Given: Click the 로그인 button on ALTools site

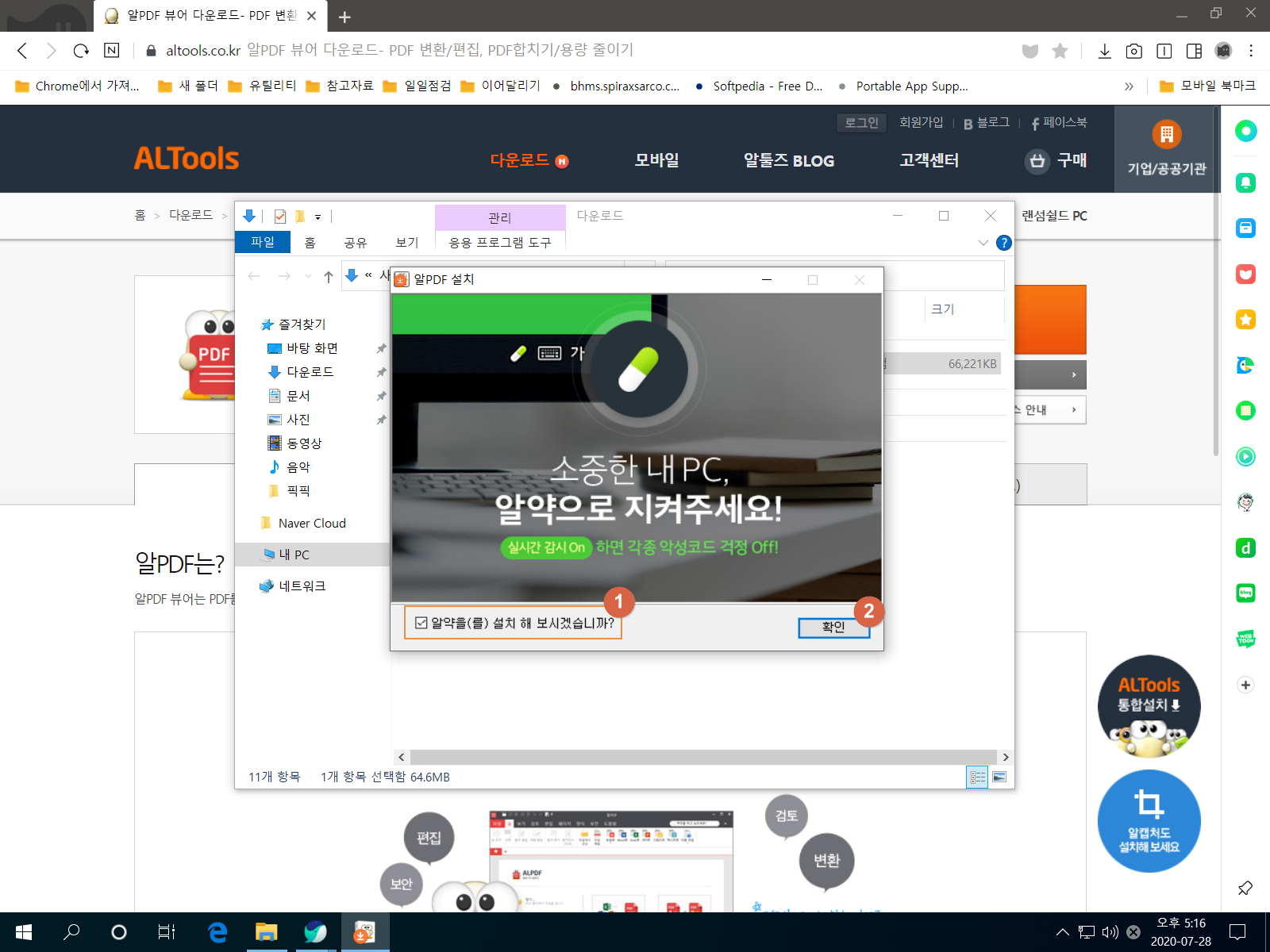Looking at the screenshot, I should click(x=861, y=123).
